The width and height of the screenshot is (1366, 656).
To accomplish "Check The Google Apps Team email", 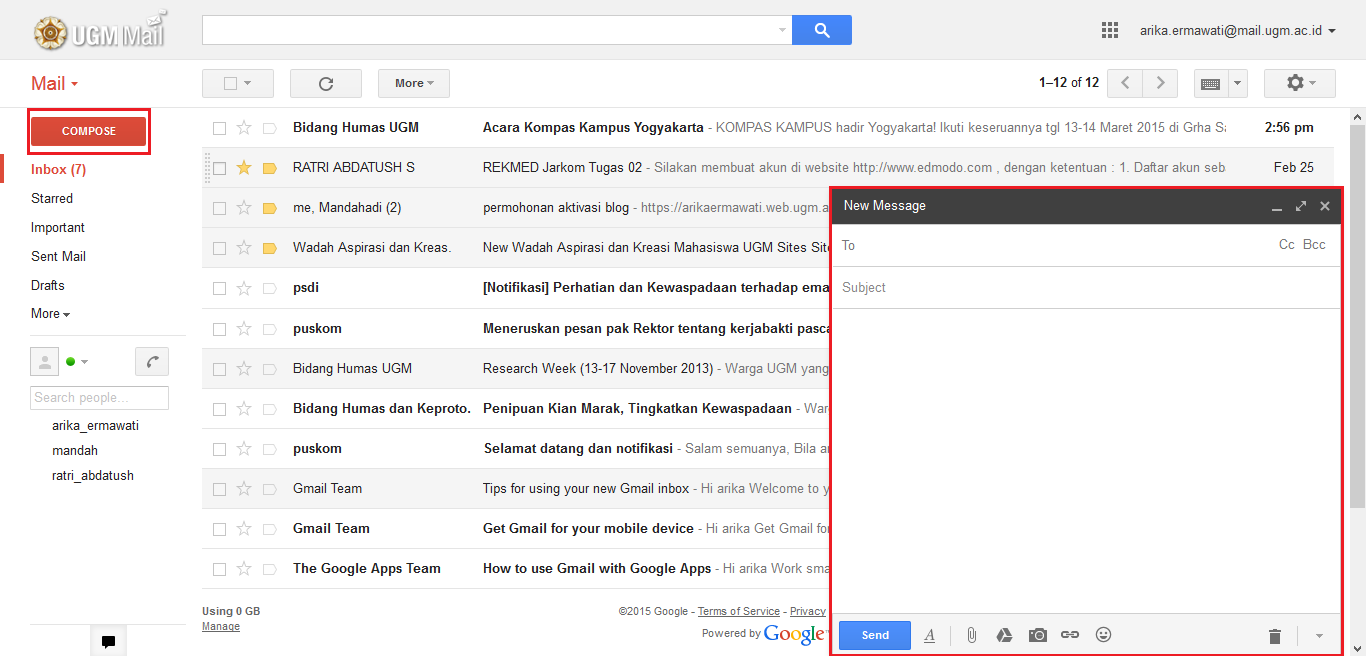I will click(x=219, y=568).
